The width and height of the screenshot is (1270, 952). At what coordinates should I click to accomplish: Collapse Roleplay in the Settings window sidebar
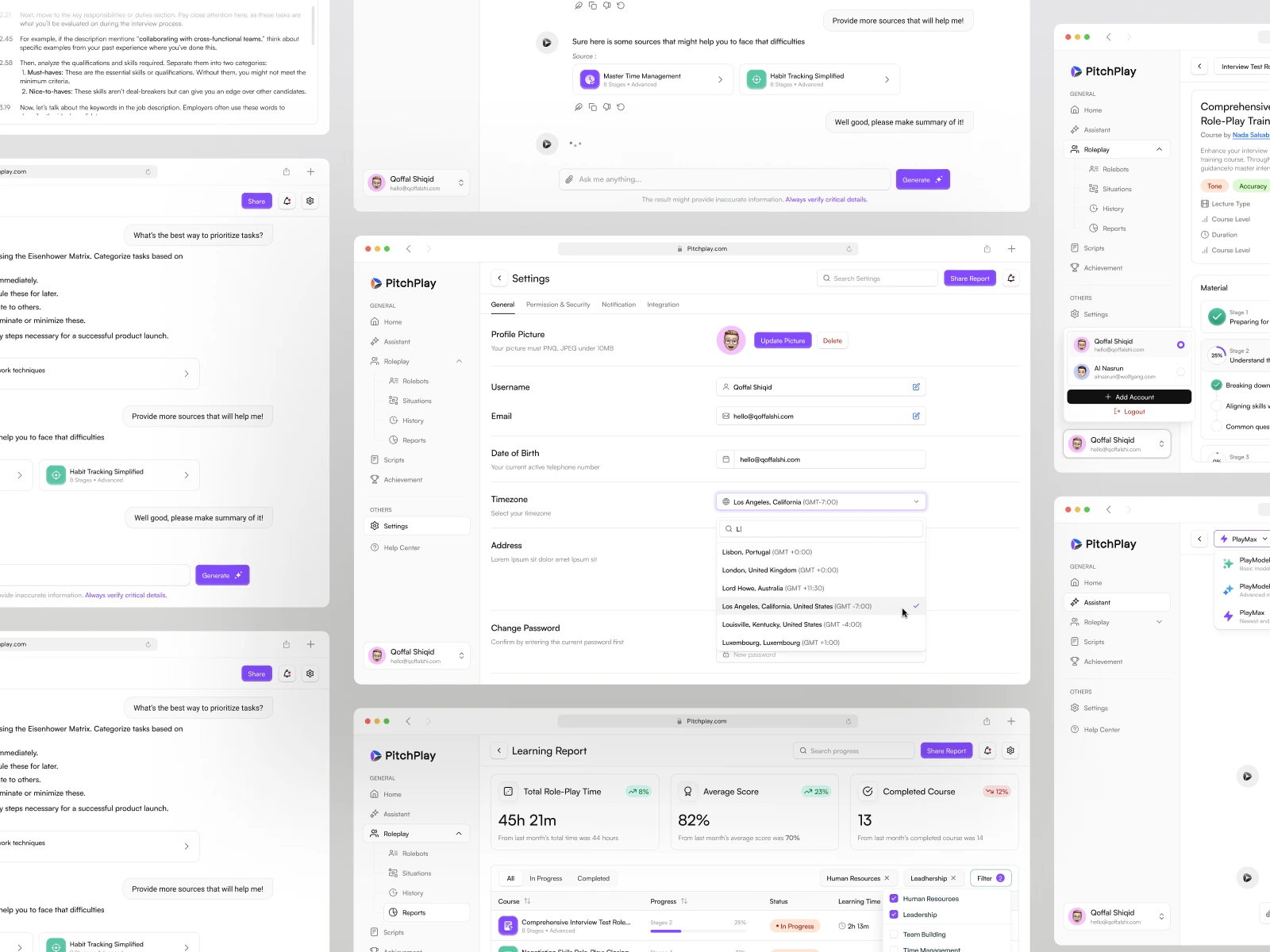point(459,362)
